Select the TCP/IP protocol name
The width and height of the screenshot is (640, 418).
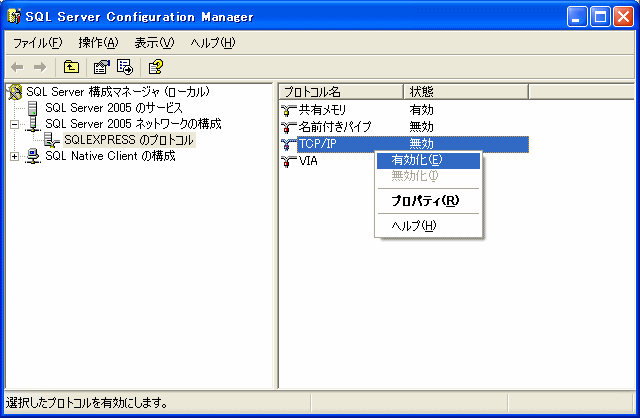pos(318,144)
